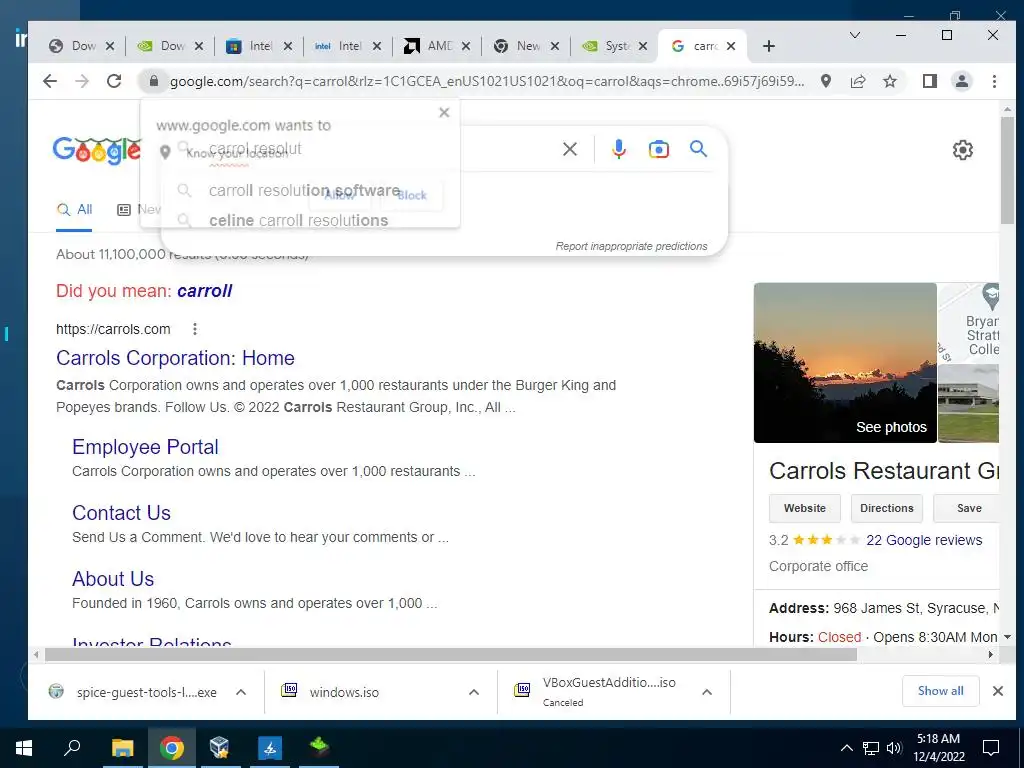Show hidden system tray icons
1024x768 pixels.
846,748
